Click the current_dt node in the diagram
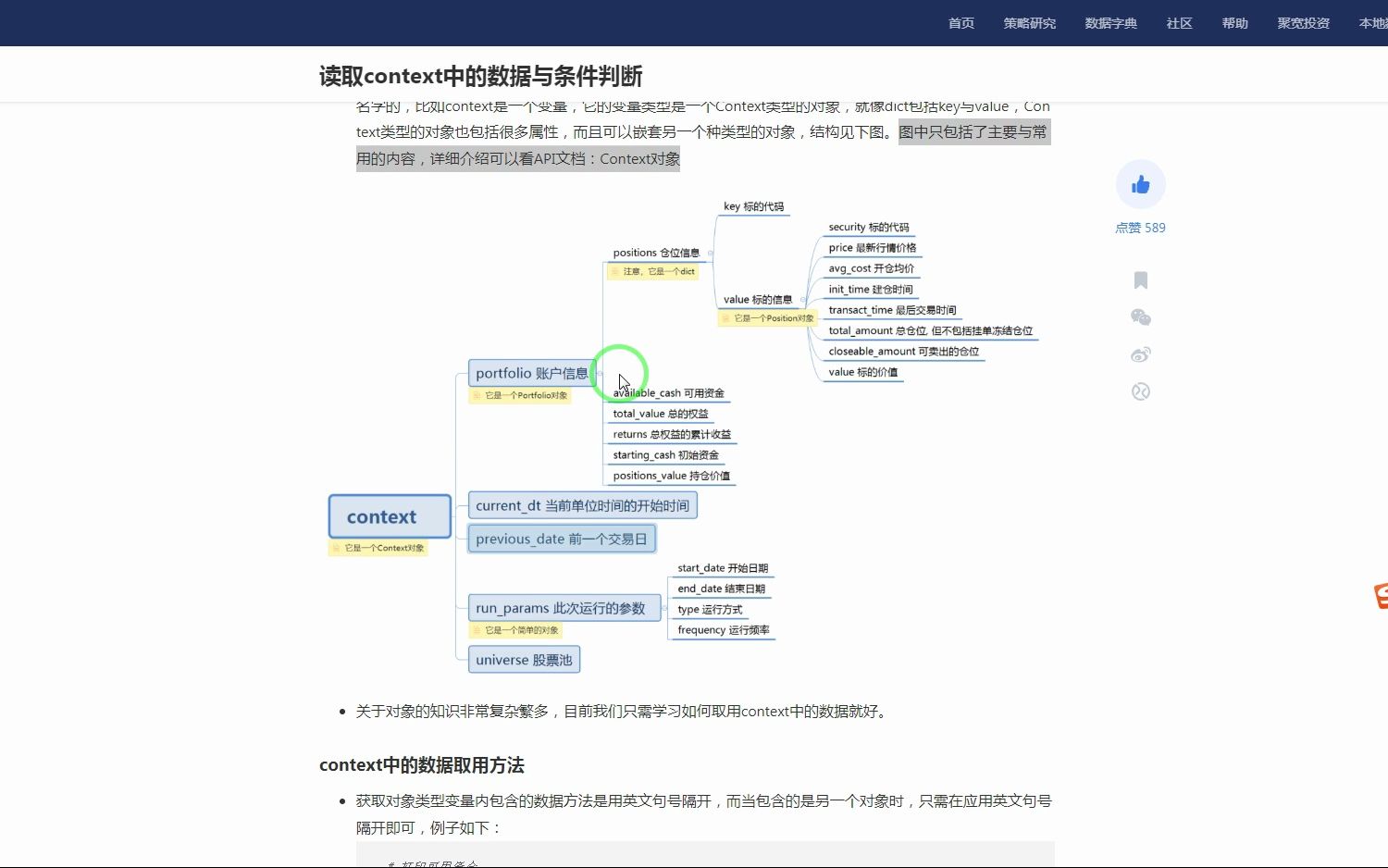This screenshot has height=868, width=1388. pyautogui.click(x=583, y=505)
